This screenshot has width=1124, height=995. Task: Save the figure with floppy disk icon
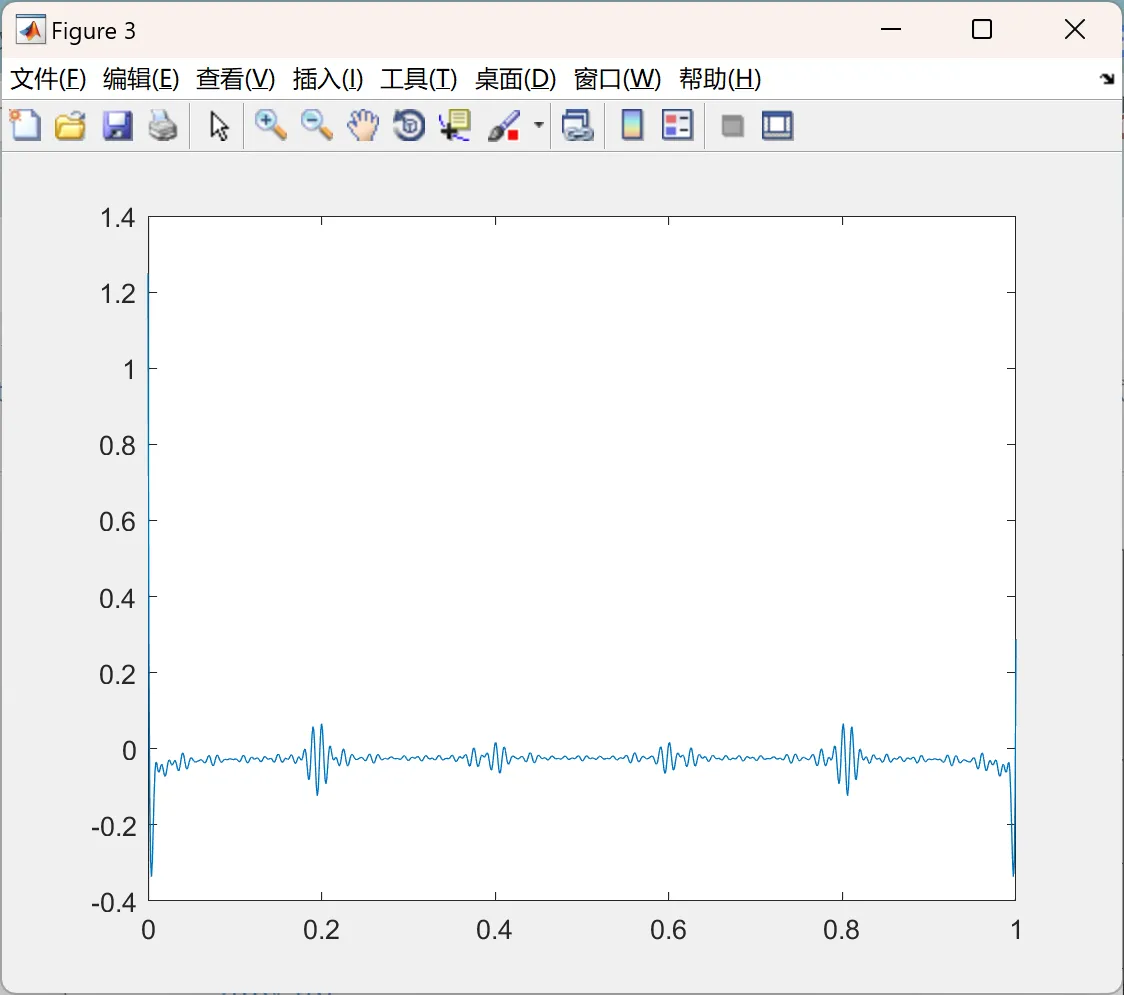pos(117,125)
